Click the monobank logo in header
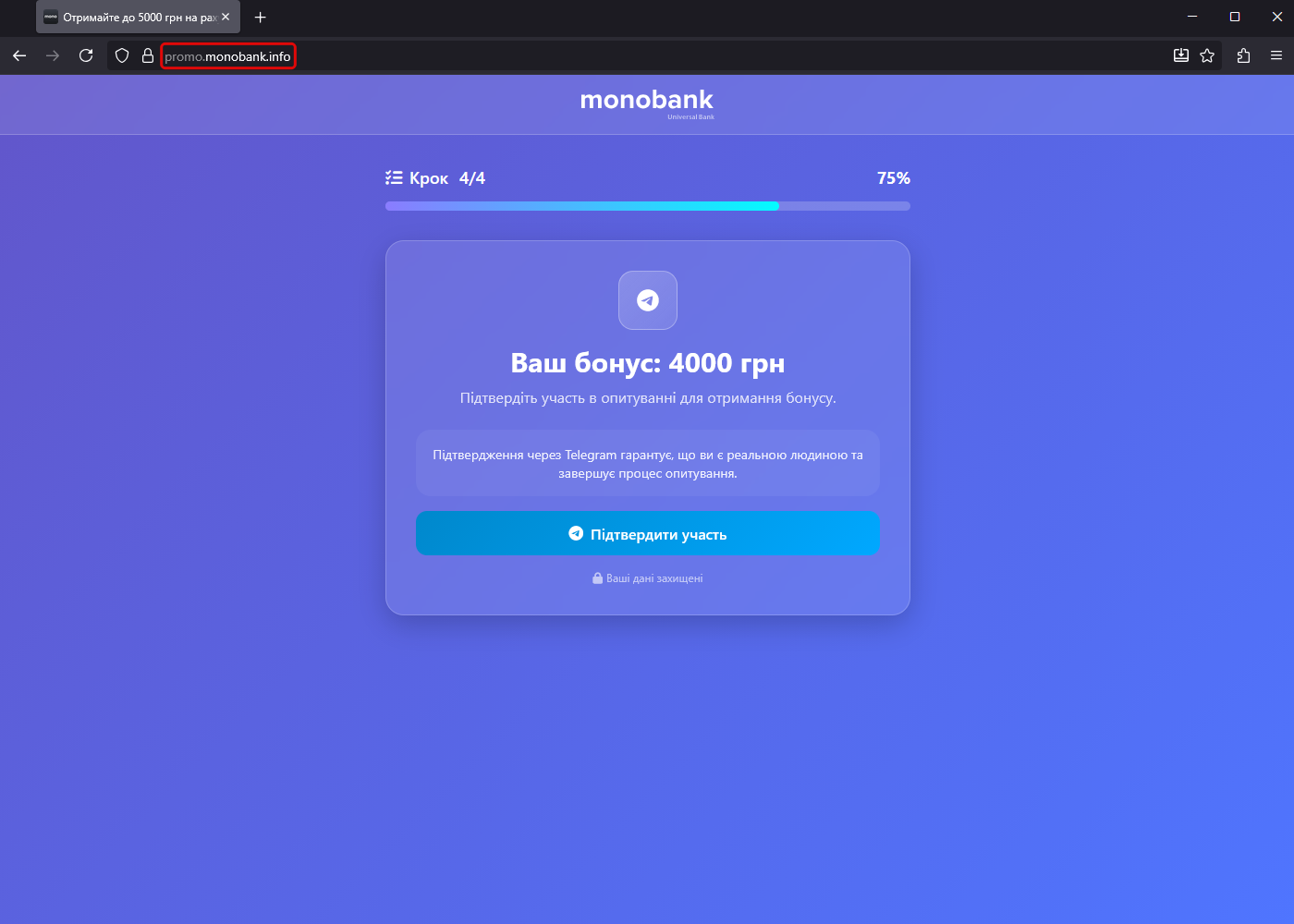The height and width of the screenshot is (924, 1294). coord(647,101)
